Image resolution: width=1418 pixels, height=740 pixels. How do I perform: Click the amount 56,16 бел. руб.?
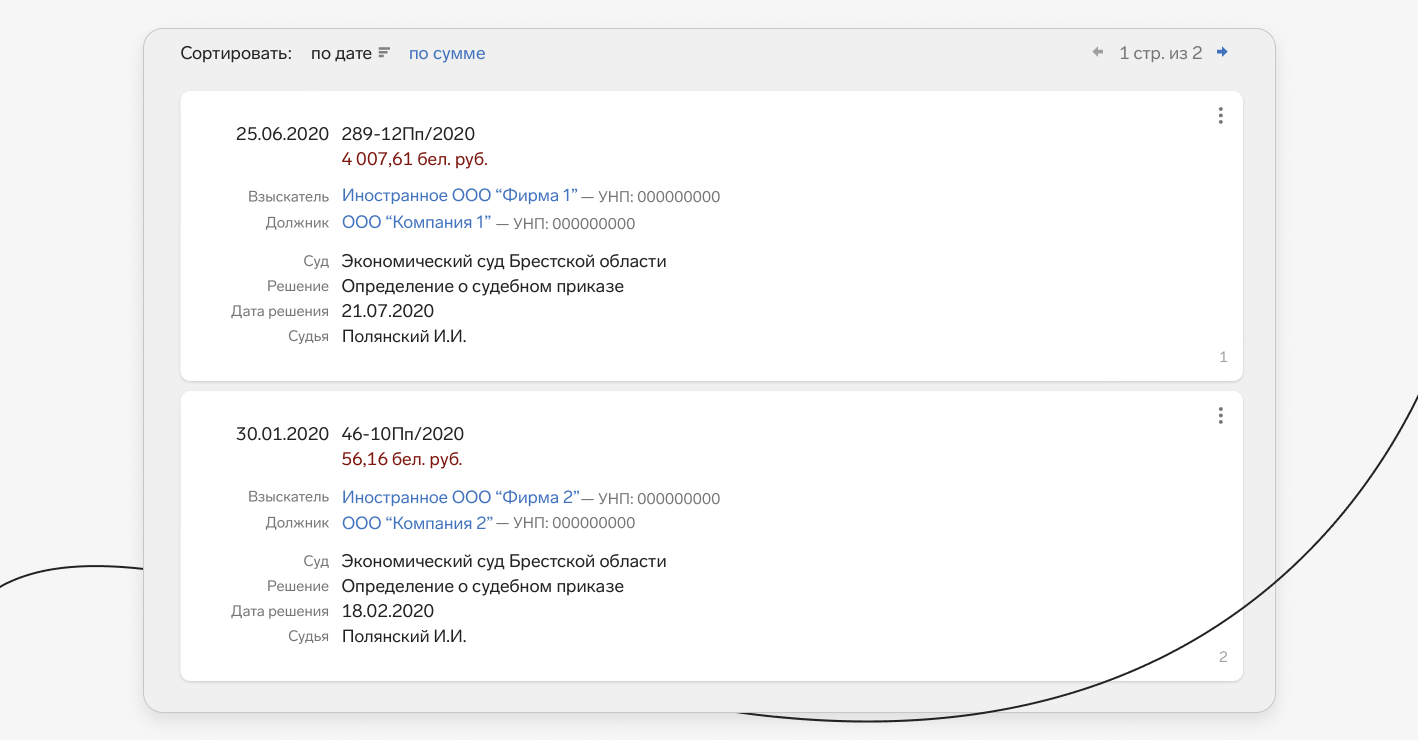(x=402, y=459)
